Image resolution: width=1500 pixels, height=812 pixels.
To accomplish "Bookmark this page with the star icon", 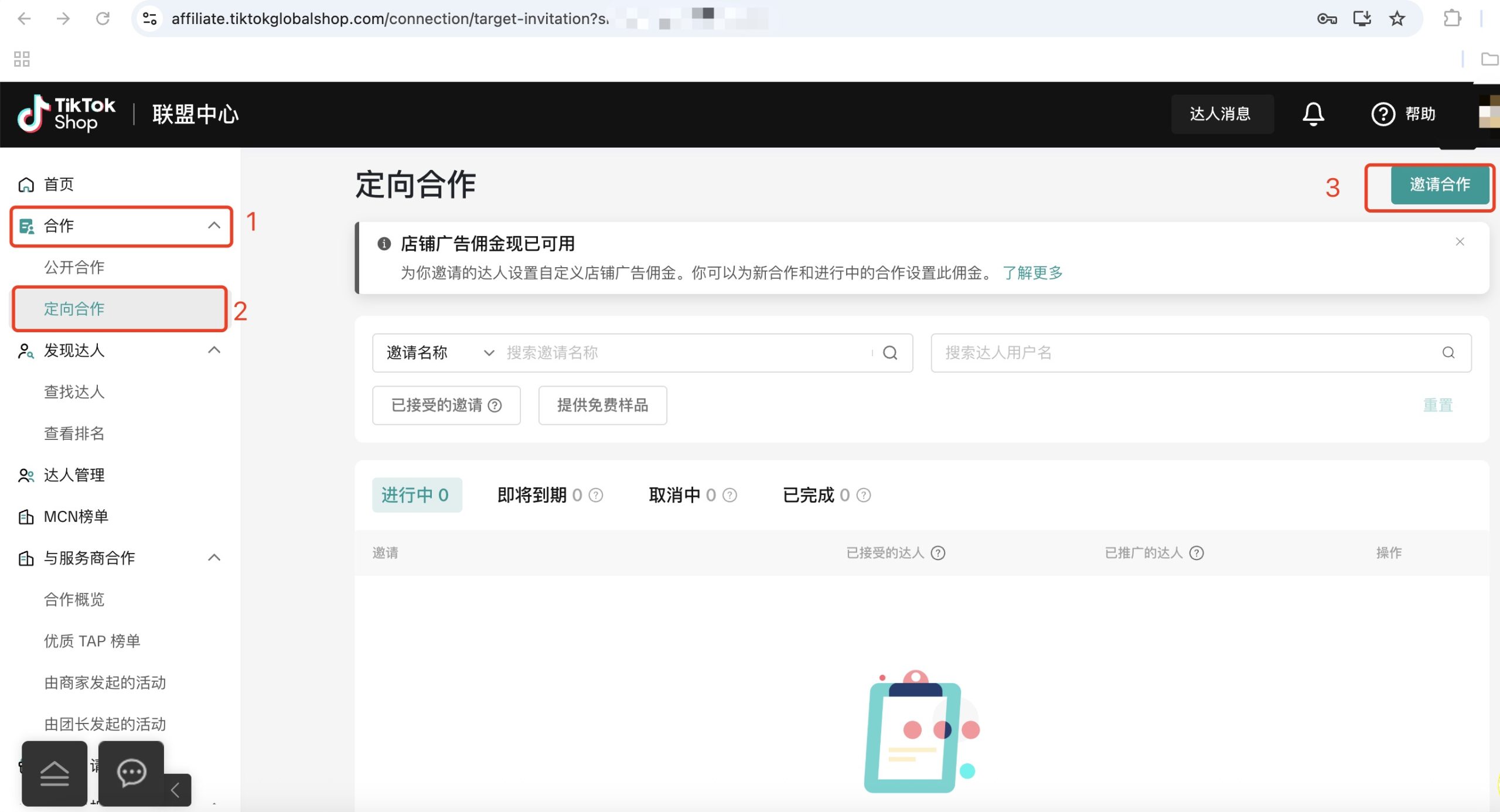I will [1397, 19].
